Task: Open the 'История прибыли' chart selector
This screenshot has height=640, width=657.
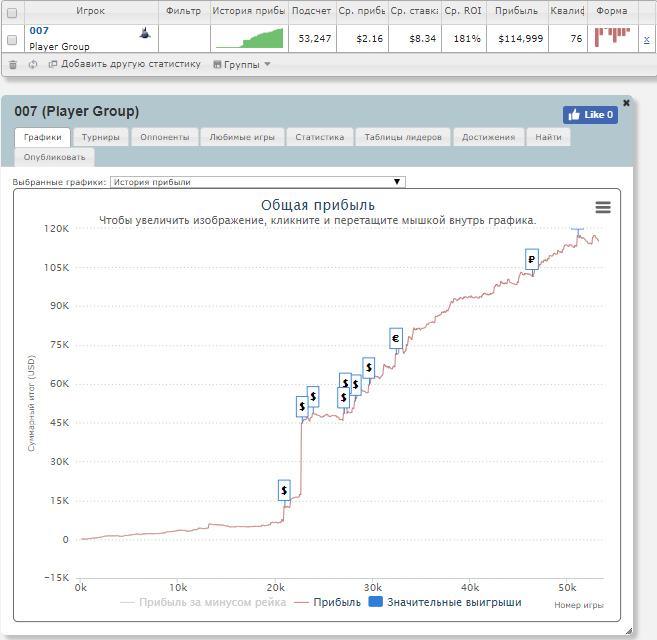Action: pos(258,182)
